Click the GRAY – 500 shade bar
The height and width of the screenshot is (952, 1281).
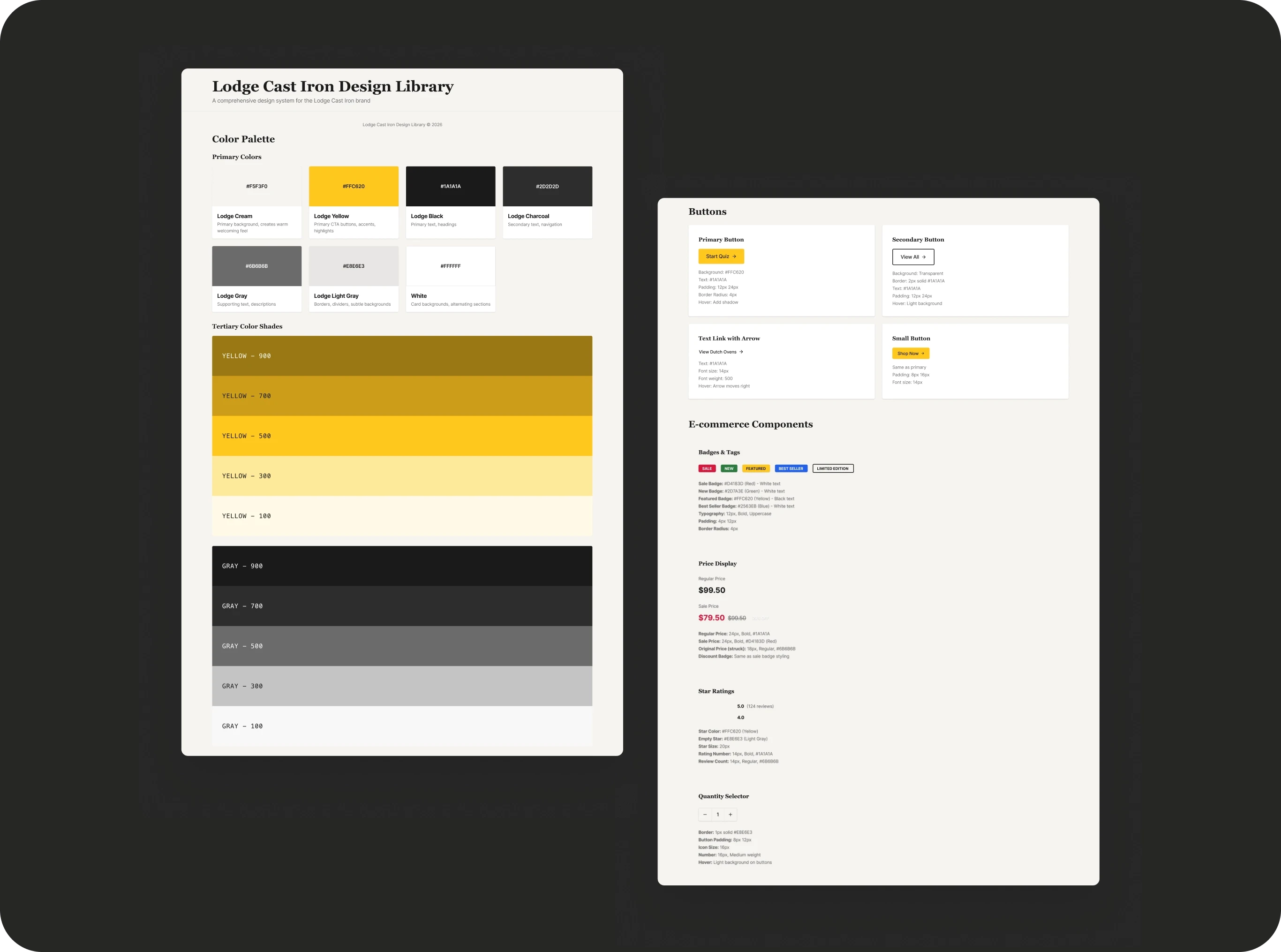[x=402, y=646]
